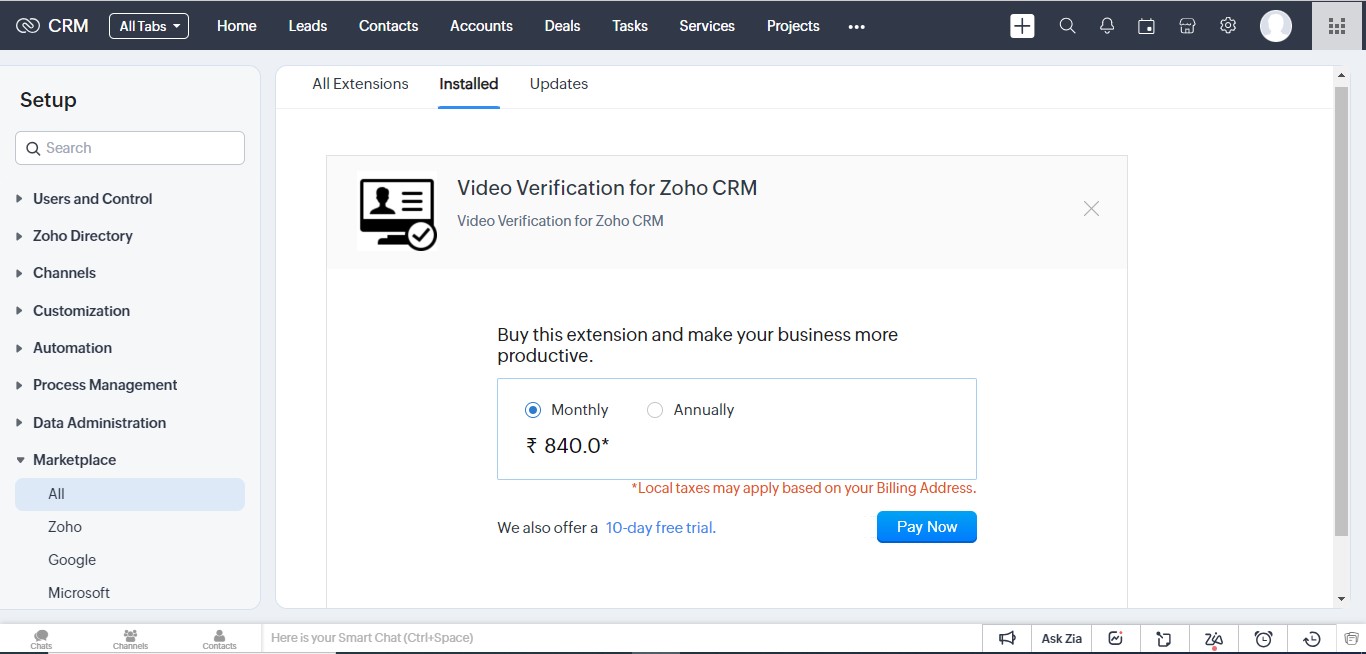Open the stacked windows icon at bottom right

coord(1351,638)
